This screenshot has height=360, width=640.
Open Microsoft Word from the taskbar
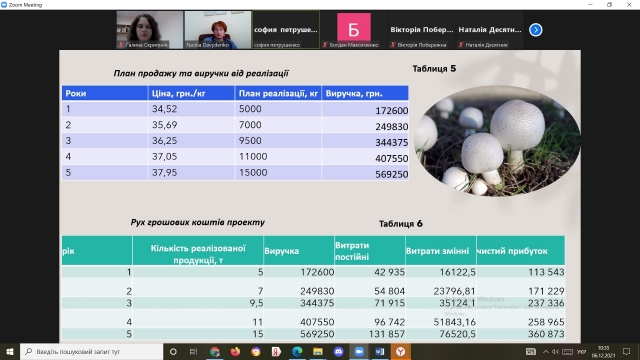click(380, 351)
